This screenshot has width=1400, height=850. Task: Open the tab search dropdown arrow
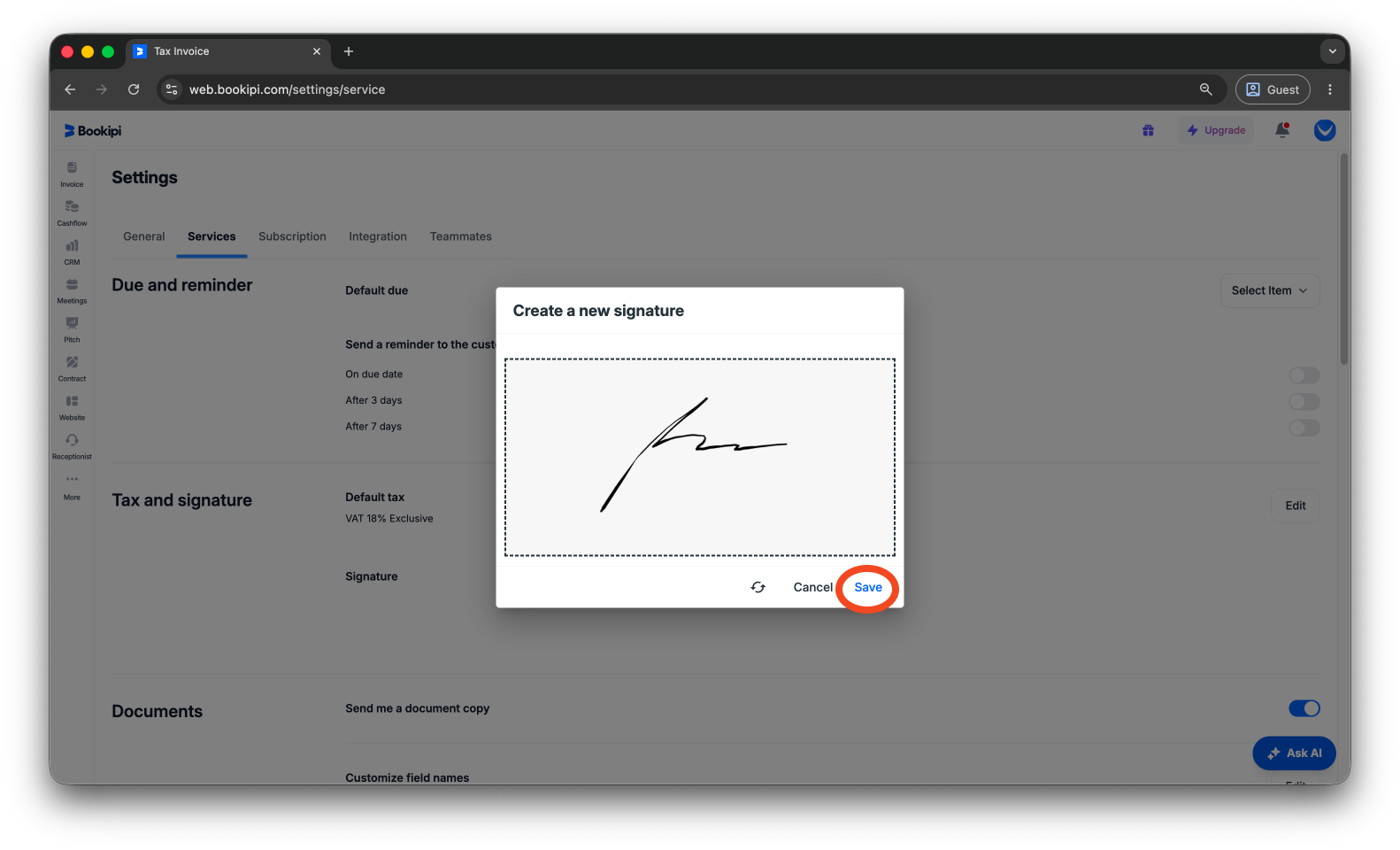click(x=1333, y=51)
